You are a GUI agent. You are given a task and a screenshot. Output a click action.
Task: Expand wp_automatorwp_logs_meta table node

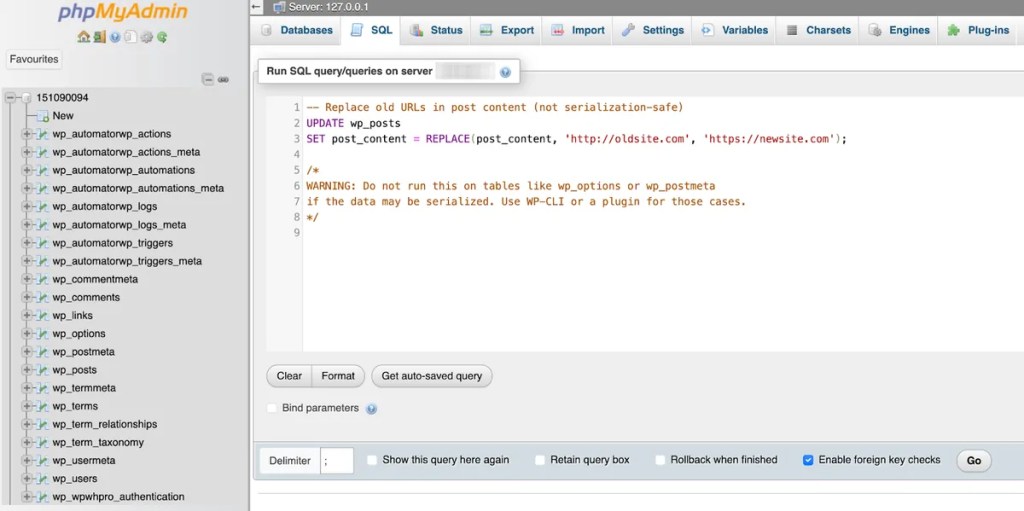click(27, 225)
